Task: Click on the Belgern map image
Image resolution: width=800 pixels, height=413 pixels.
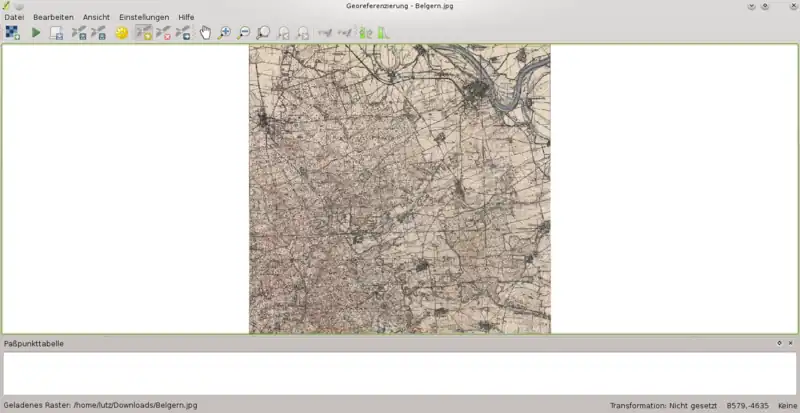Action: point(399,190)
